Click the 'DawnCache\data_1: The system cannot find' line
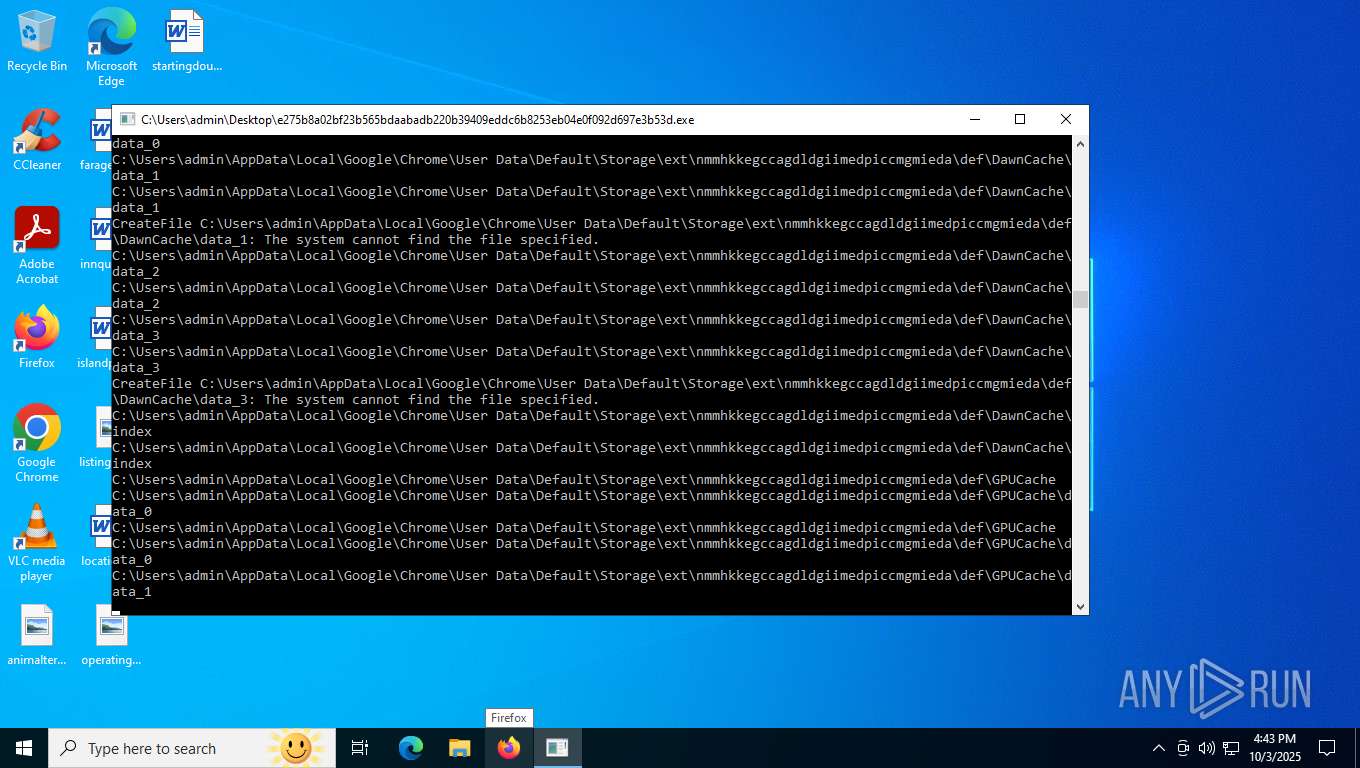1360x768 pixels. click(x=356, y=239)
